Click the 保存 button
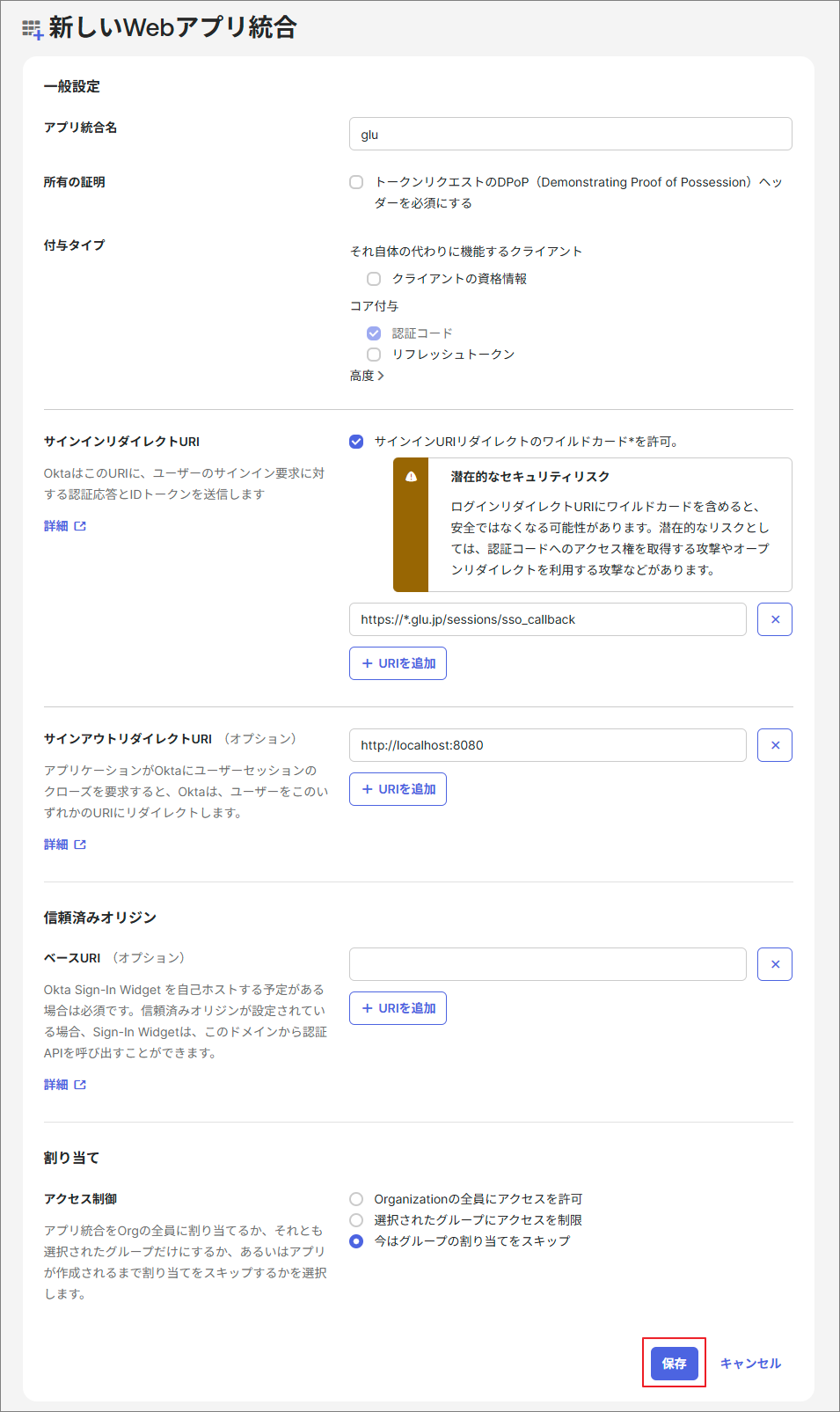Viewport: 840px width, 1412px height. (674, 1363)
